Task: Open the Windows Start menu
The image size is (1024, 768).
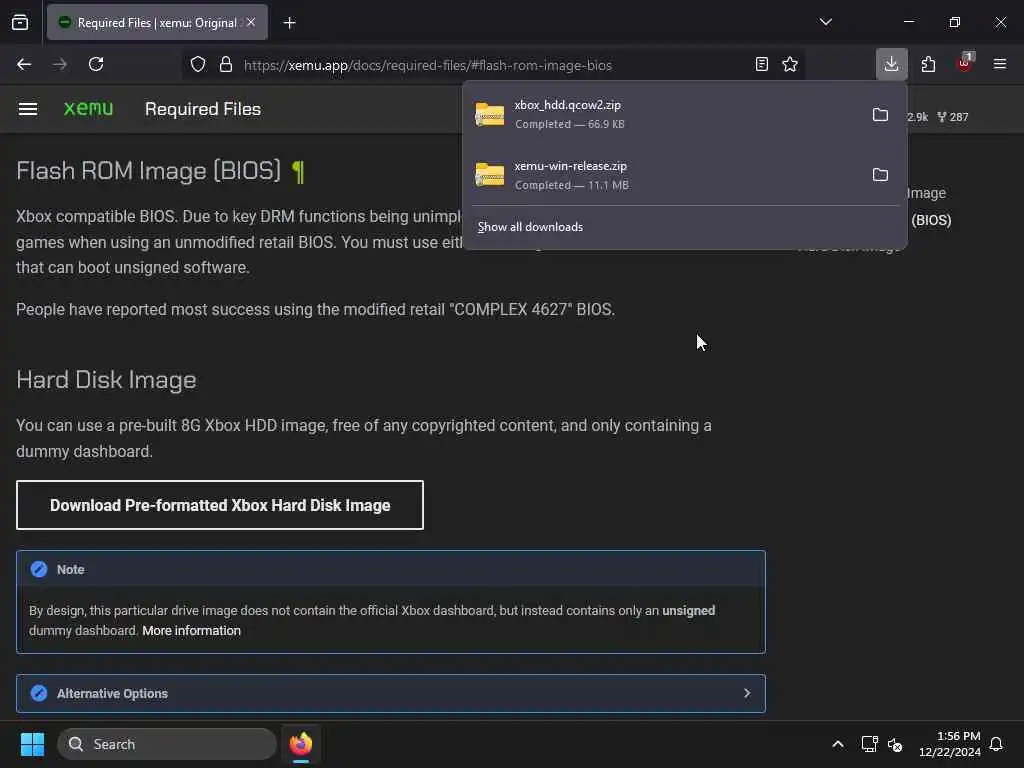Action: click(32, 744)
